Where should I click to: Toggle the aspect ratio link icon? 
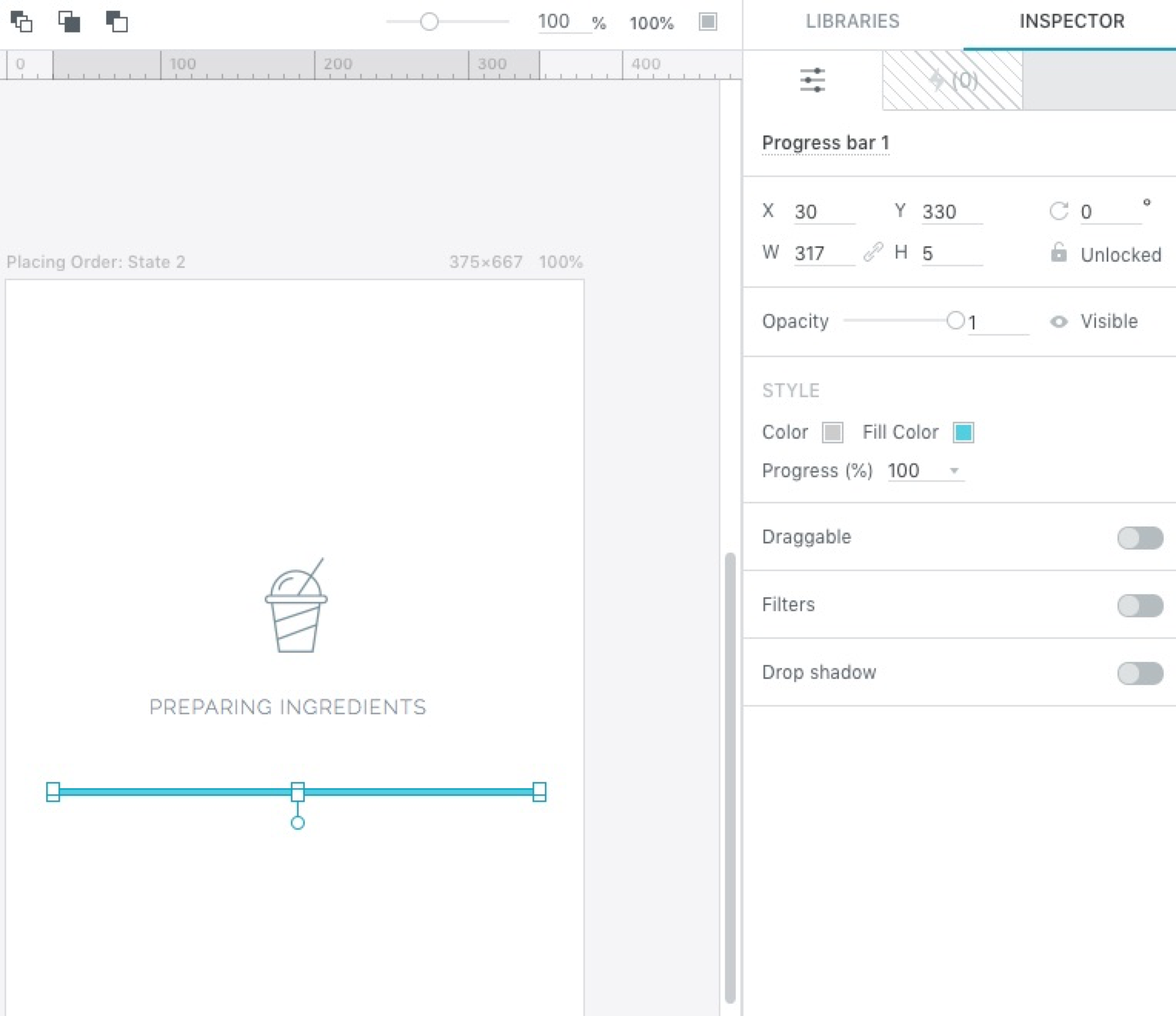pos(874,252)
